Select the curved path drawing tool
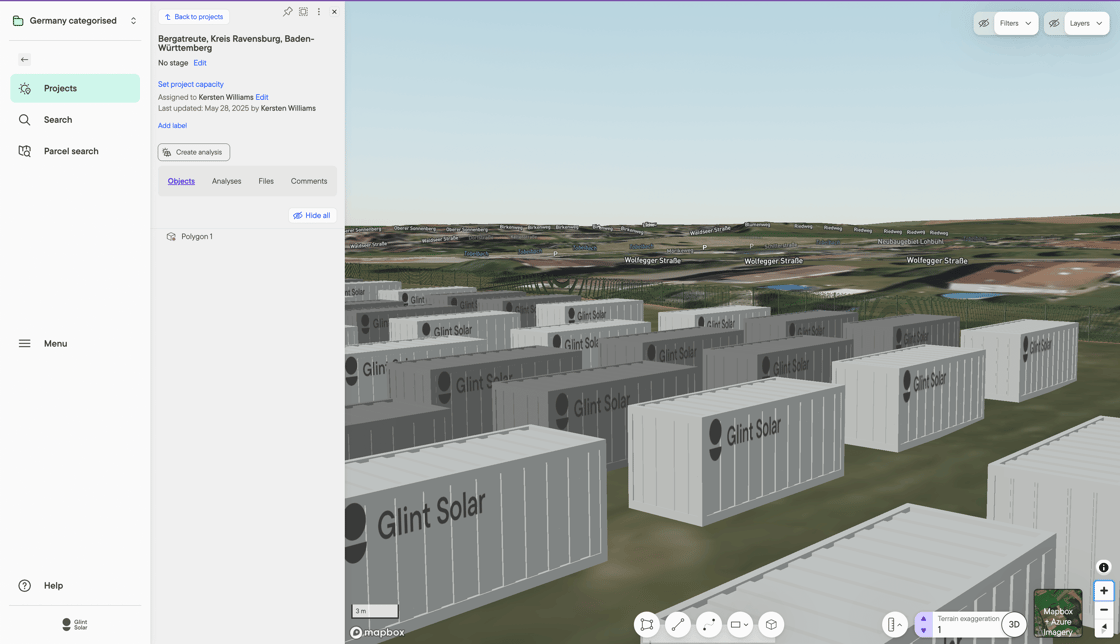 click(709, 625)
